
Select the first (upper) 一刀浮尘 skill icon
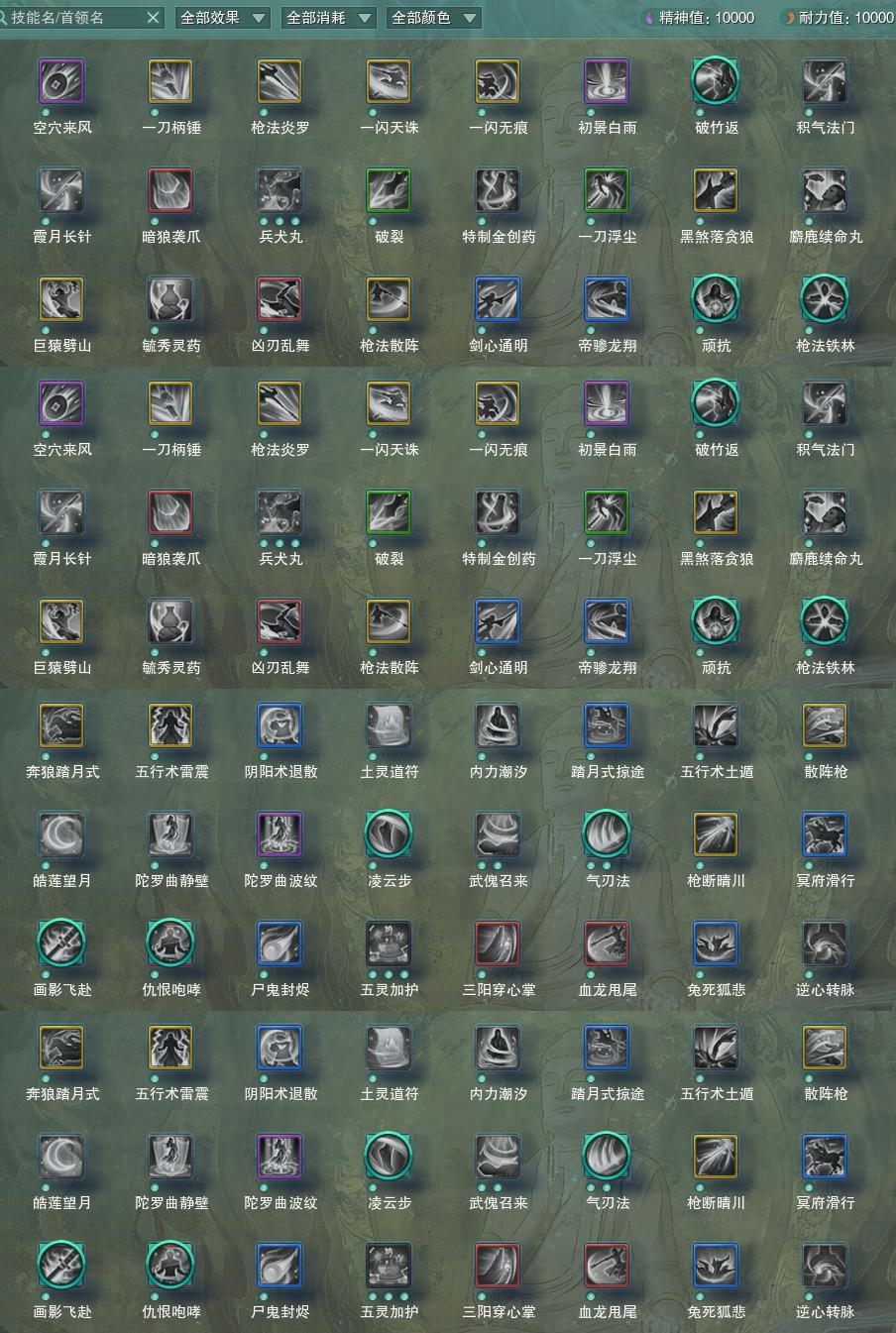(607, 190)
